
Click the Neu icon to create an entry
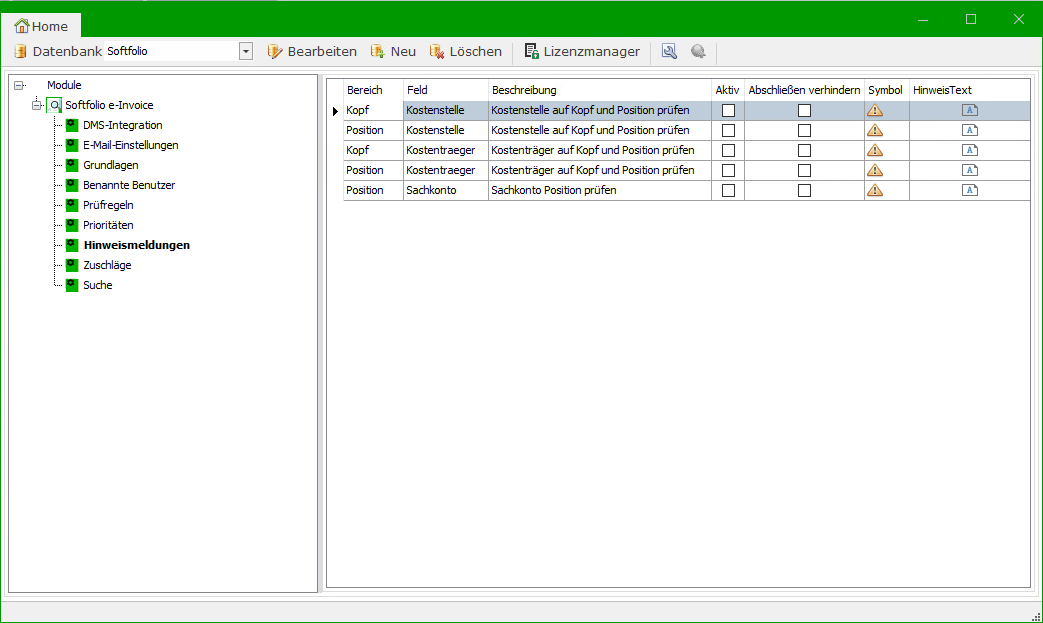pyautogui.click(x=377, y=51)
